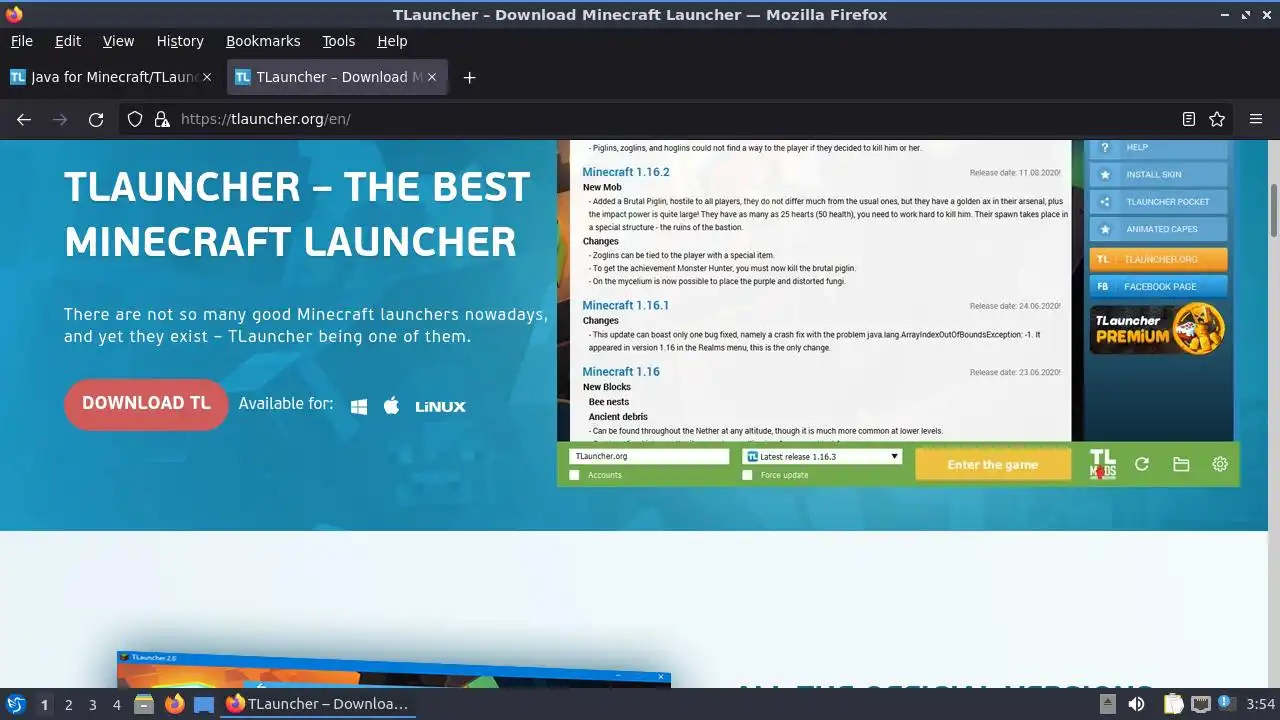Open the History menu

[180, 41]
